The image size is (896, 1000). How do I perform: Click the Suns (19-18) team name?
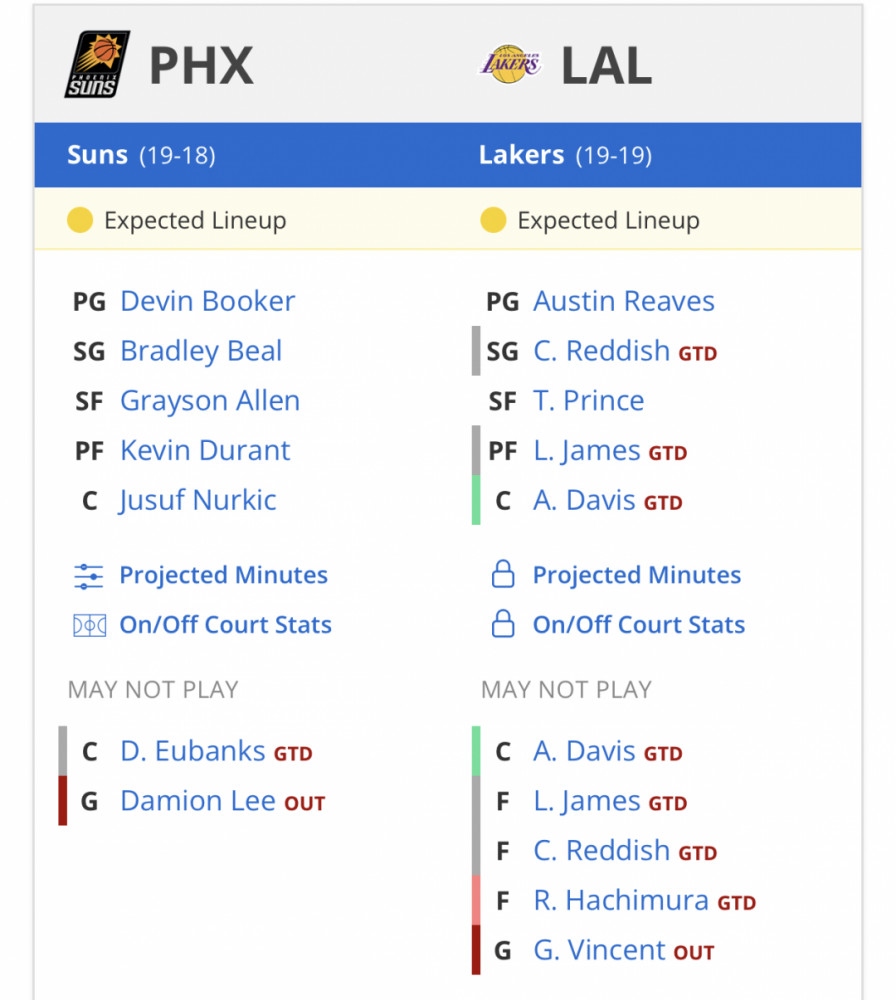pyautogui.click(x=142, y=155)
